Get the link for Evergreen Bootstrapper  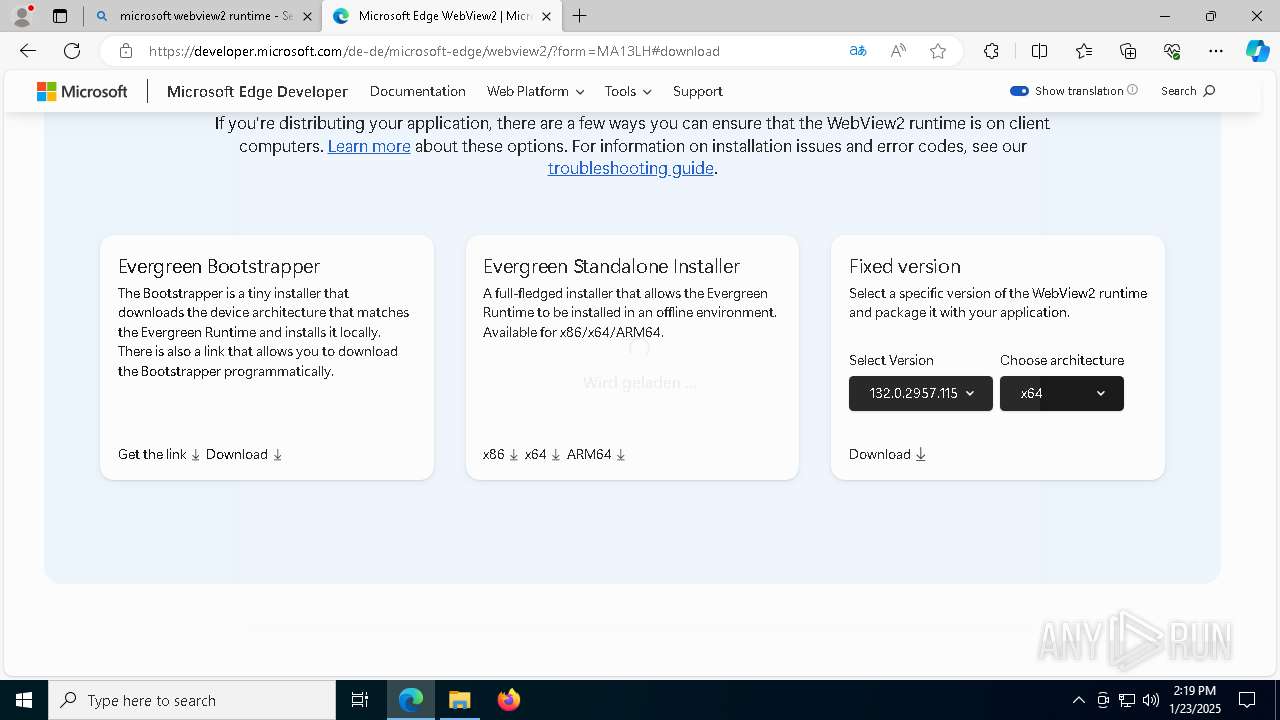coord(159,454)
